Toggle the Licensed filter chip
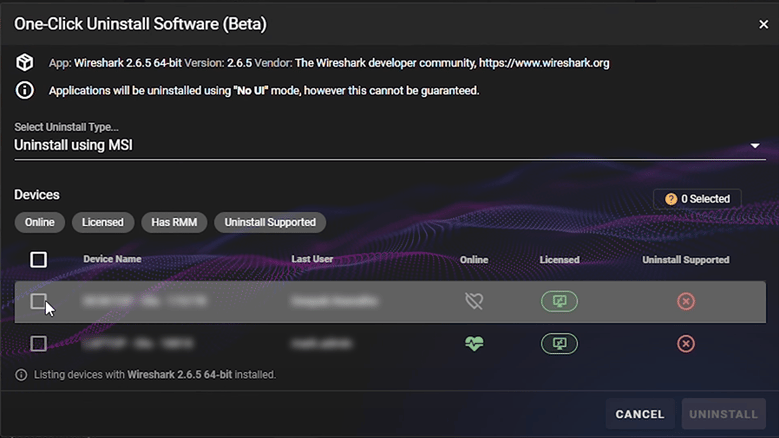 click(103, 222)
